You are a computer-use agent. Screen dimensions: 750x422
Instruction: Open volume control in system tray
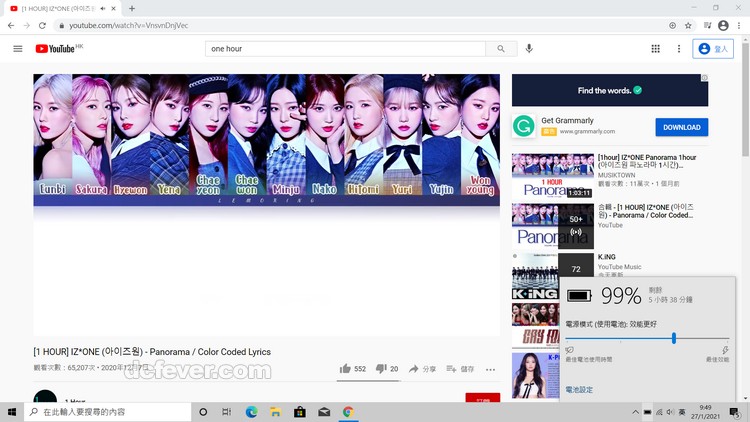[670, 412]
